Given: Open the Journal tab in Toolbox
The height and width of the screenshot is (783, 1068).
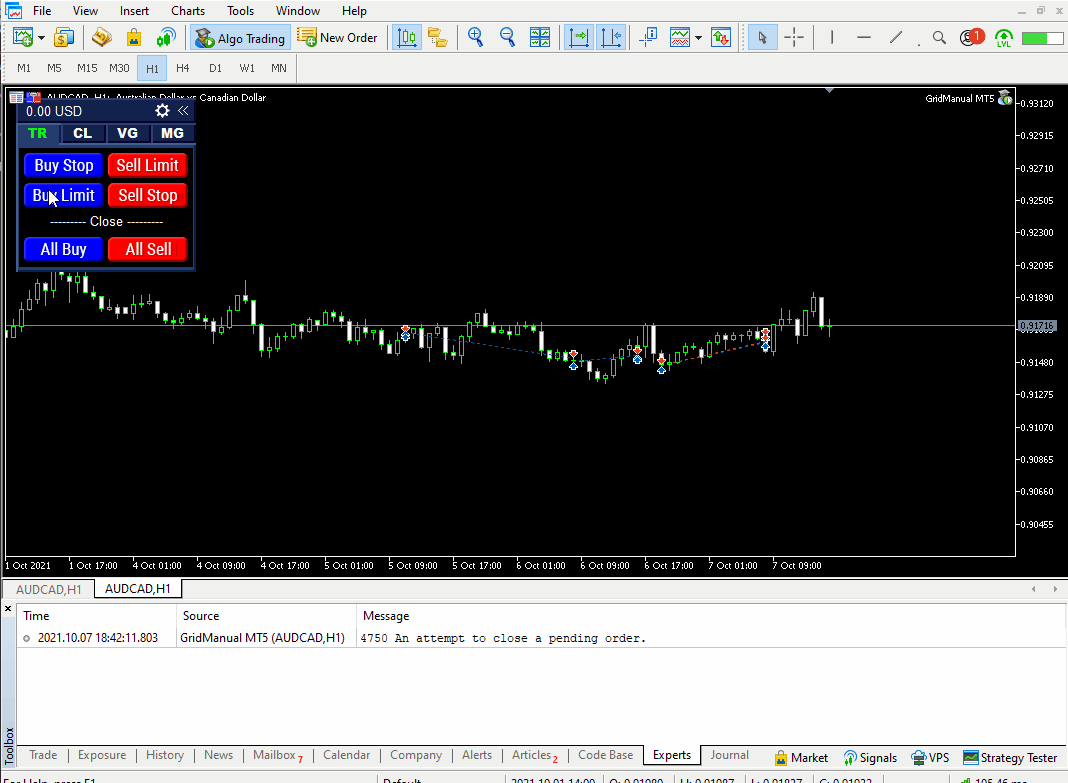Looking at the screenshot, I should [x=729, y=755].
